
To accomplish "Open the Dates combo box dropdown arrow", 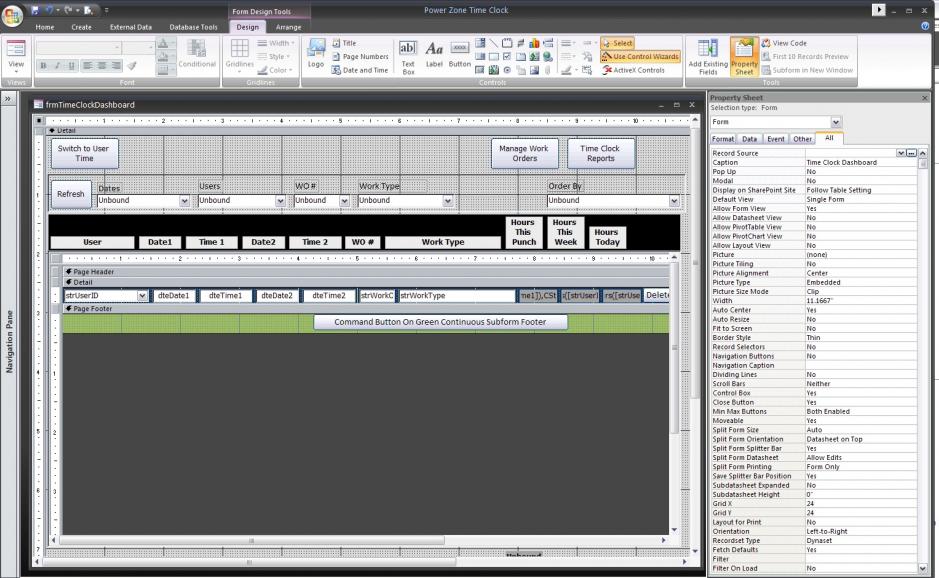I will [184, 201].
